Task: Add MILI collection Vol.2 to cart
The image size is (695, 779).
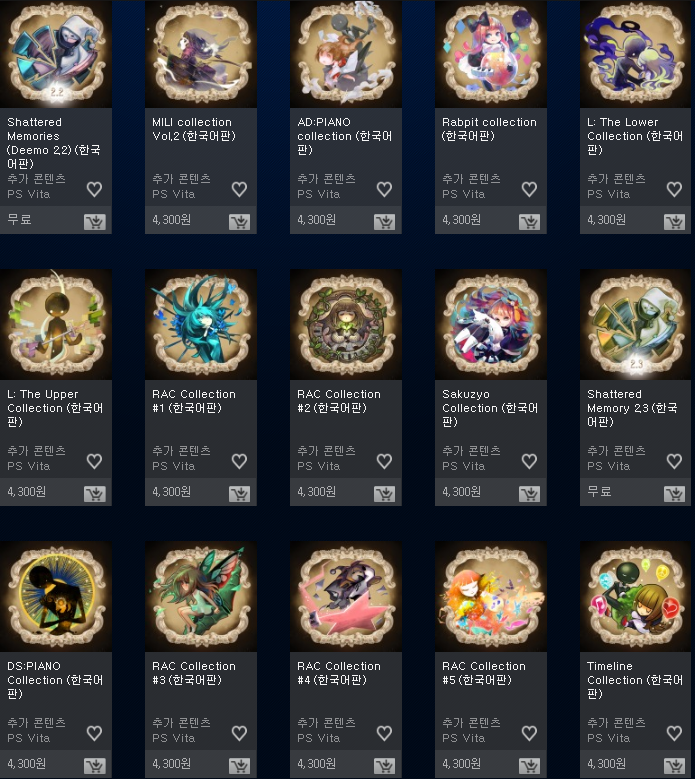Action: pyautogui.click(x=239, y=222)
